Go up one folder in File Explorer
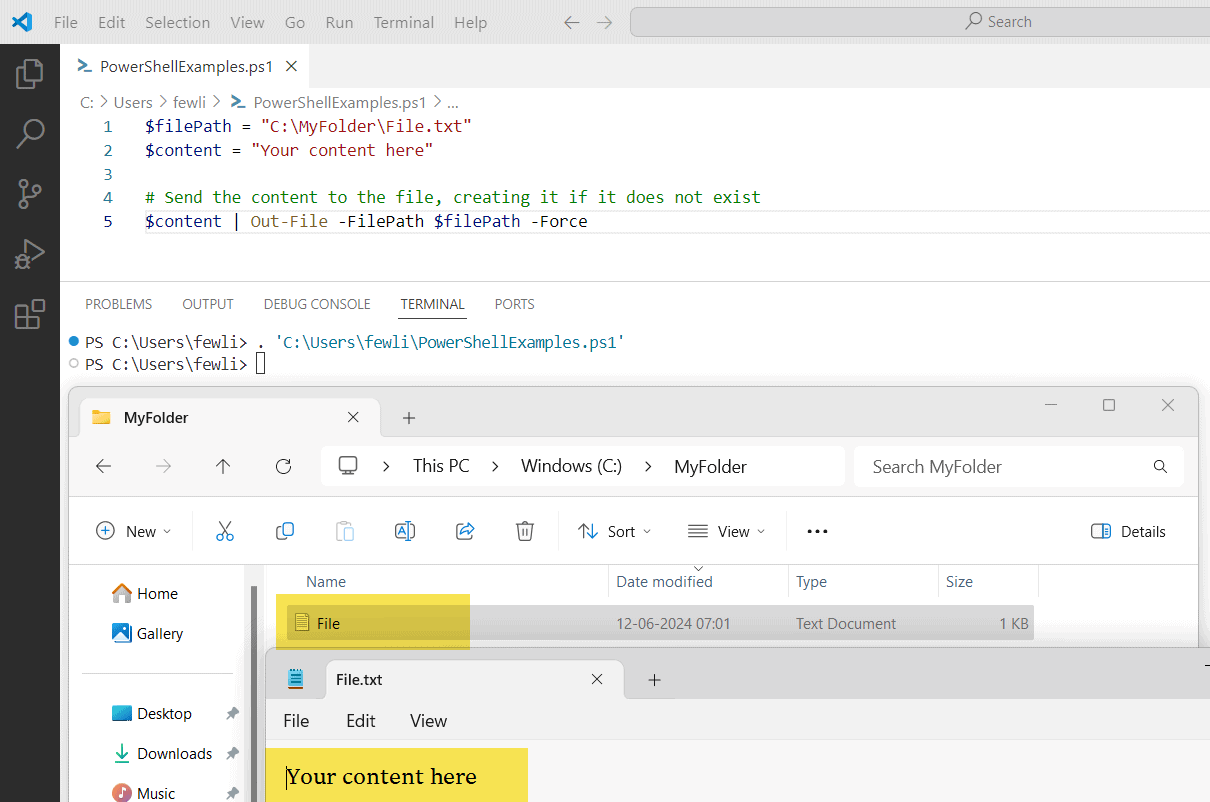1210x802 pixels. [x=223, y=466]
